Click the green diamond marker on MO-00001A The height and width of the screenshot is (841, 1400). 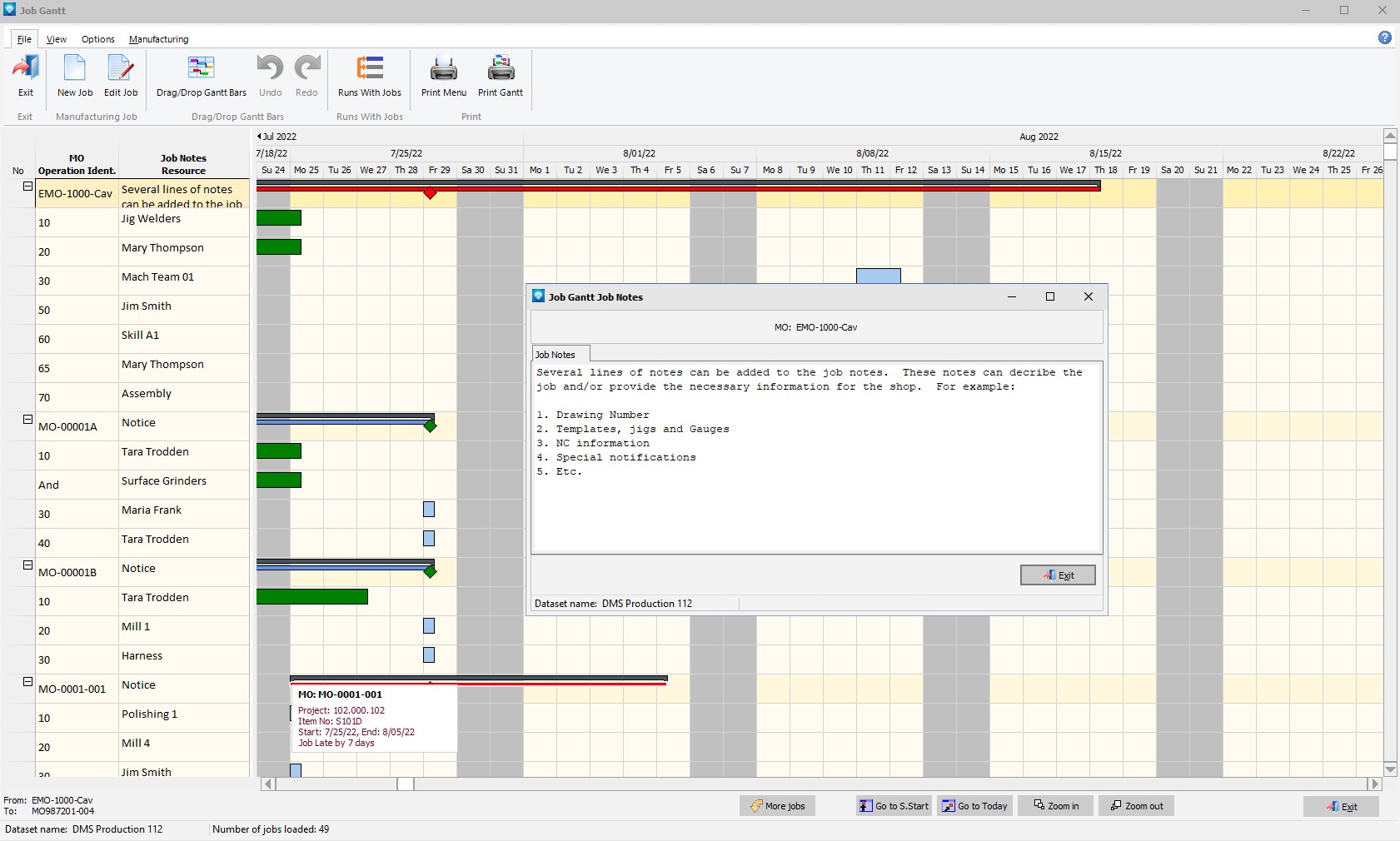coord(430,426)
